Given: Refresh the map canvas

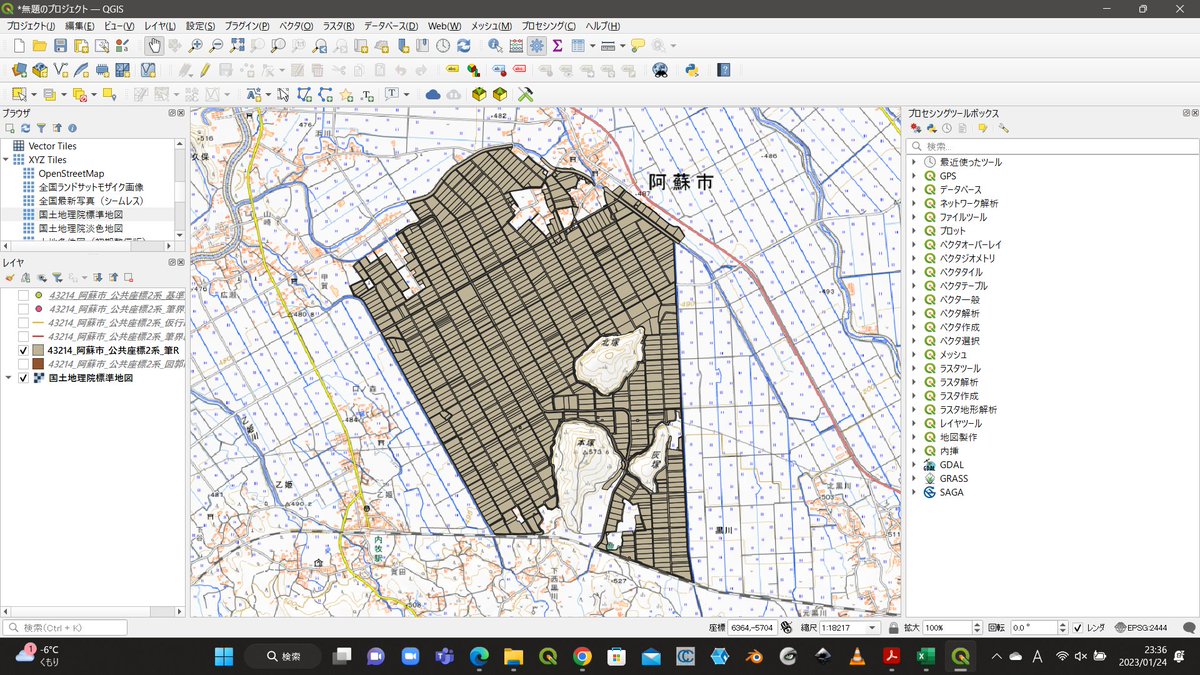Looking at the screenshot, I should click(464, 46).
